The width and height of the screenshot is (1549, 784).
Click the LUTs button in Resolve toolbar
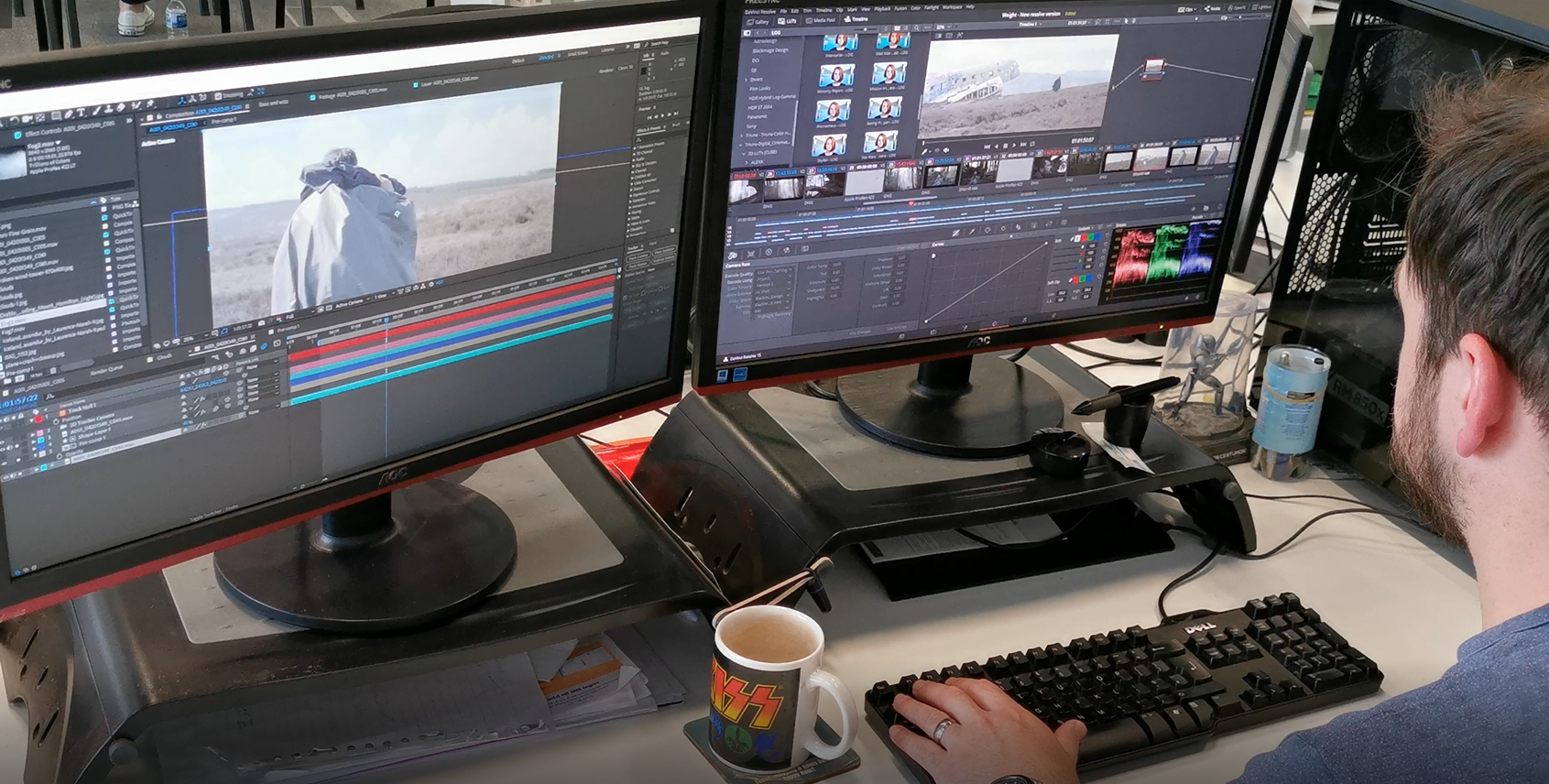(x=787, y=21)
